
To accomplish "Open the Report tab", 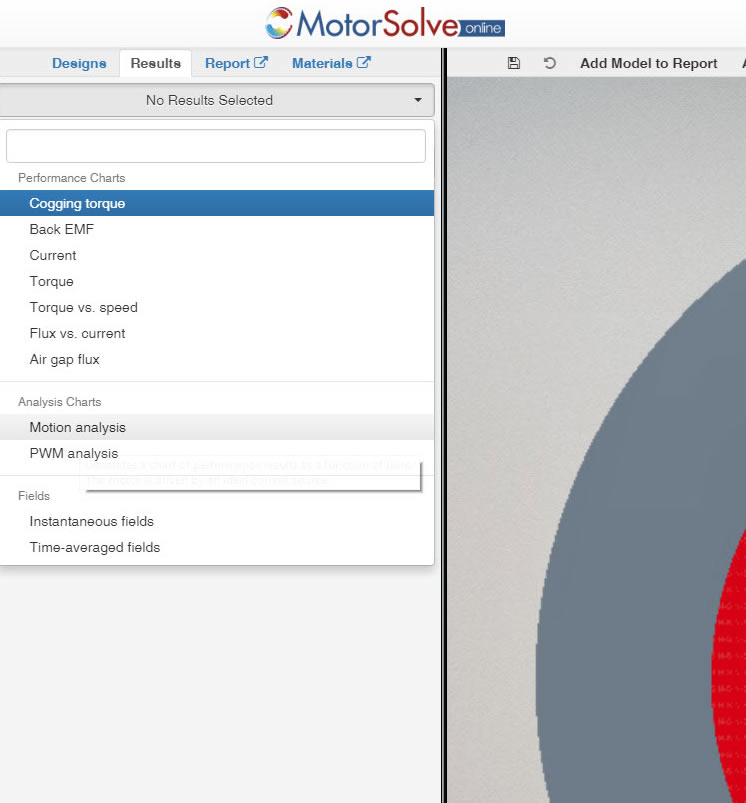I will pyautogui.click(x=237, y=64).
